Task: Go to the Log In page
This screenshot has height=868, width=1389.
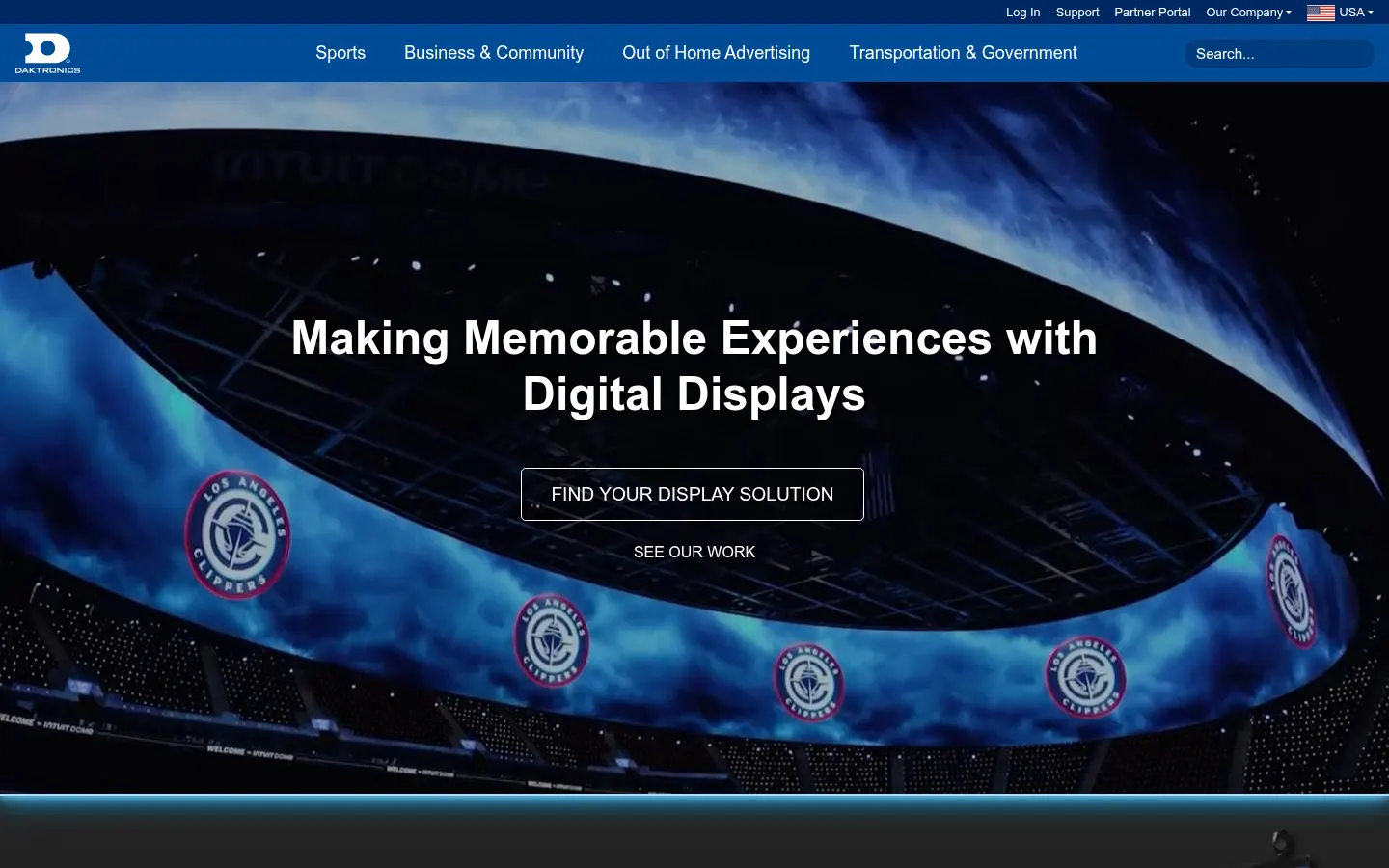Action: coord(1022,13)
